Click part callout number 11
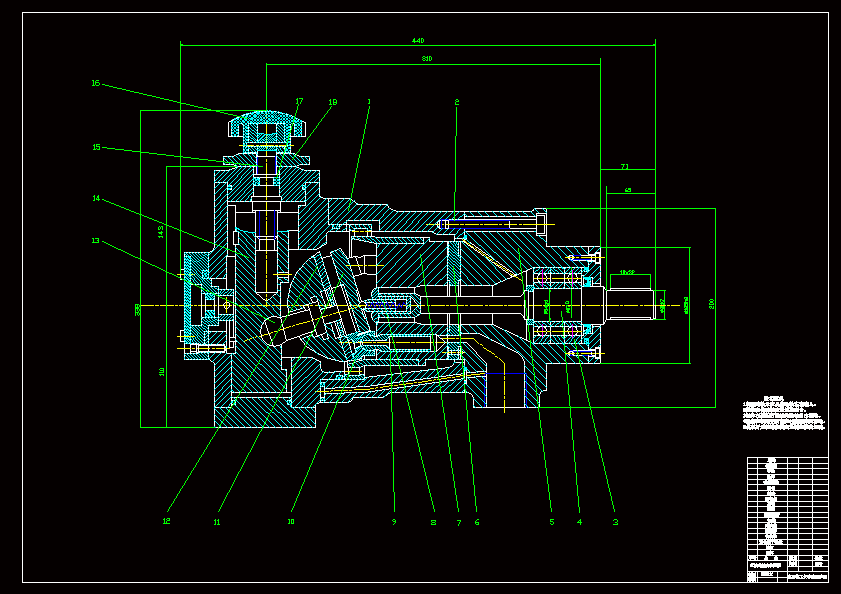Image resolution: width=841 pixels, height=594 pixels. click(x=217, y=521)
